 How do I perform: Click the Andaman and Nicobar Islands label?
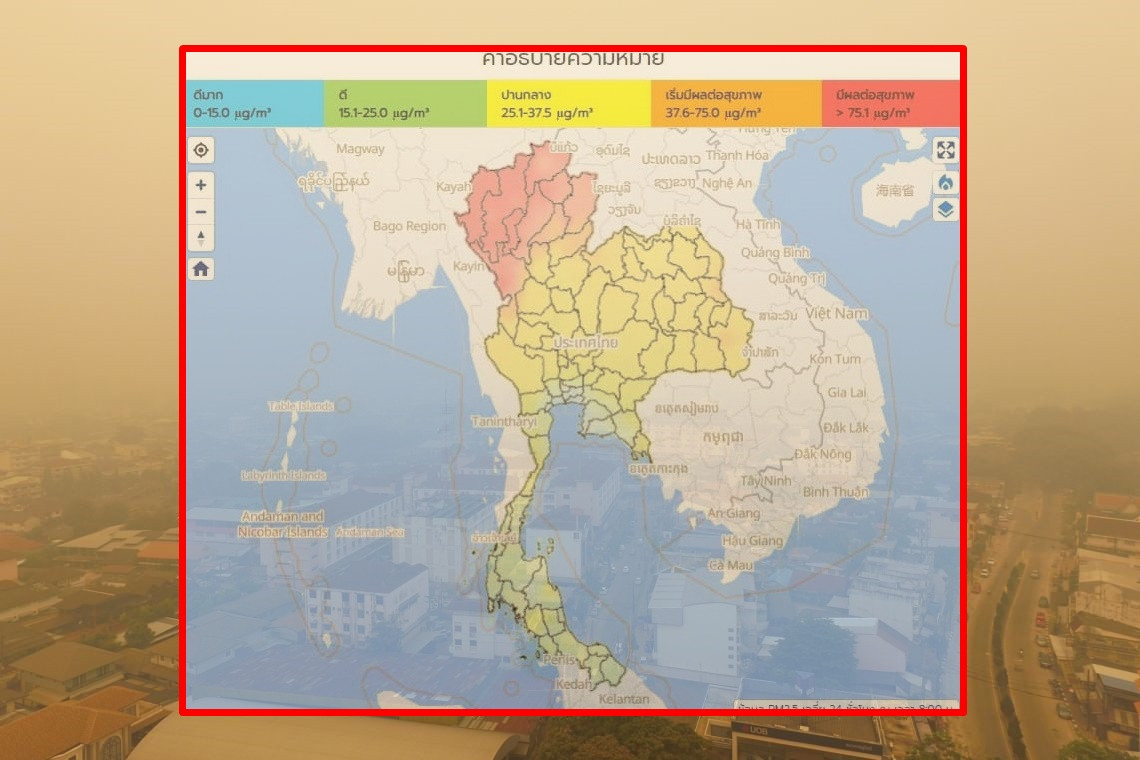282,524
